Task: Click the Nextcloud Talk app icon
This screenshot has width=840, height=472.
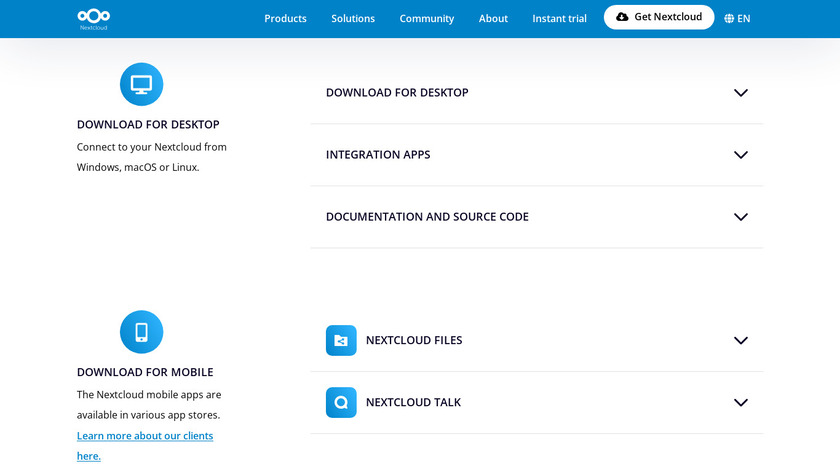Action: pyautogui.click(x=341, y=402)
